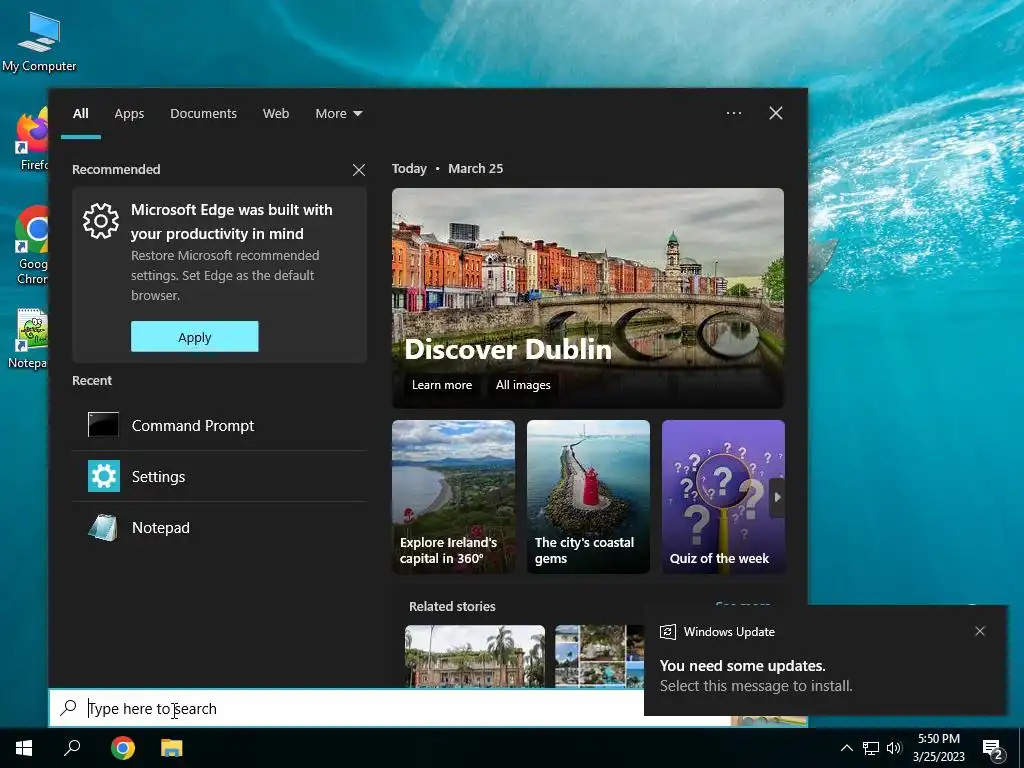This screenshot has height=768, width=1024.
Task: Select the 'You need some updates' message
Action: pyautogui.click(x=743, y=665)
